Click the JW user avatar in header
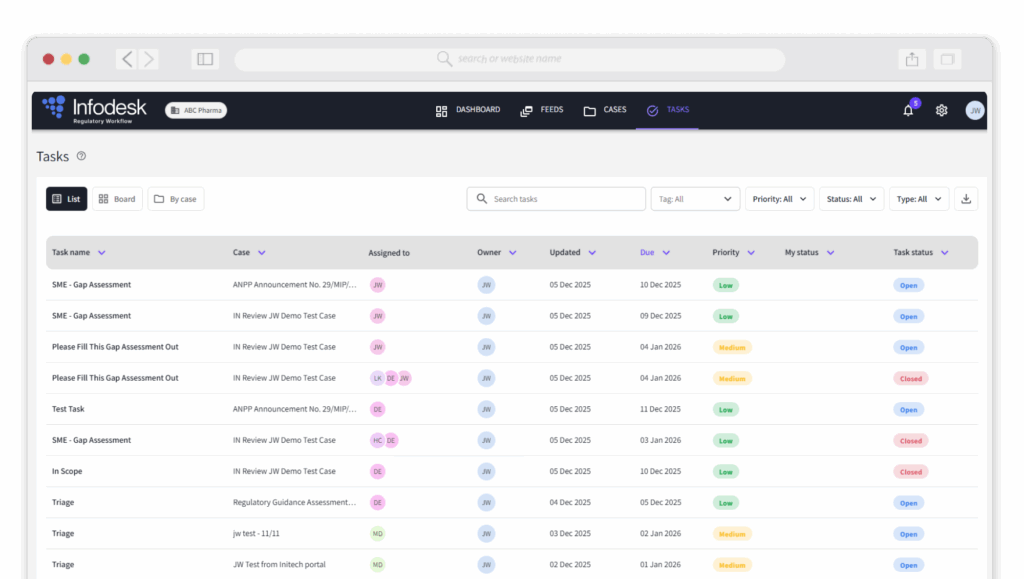The height and width of the screenshot is (579, 1024). 975,111
